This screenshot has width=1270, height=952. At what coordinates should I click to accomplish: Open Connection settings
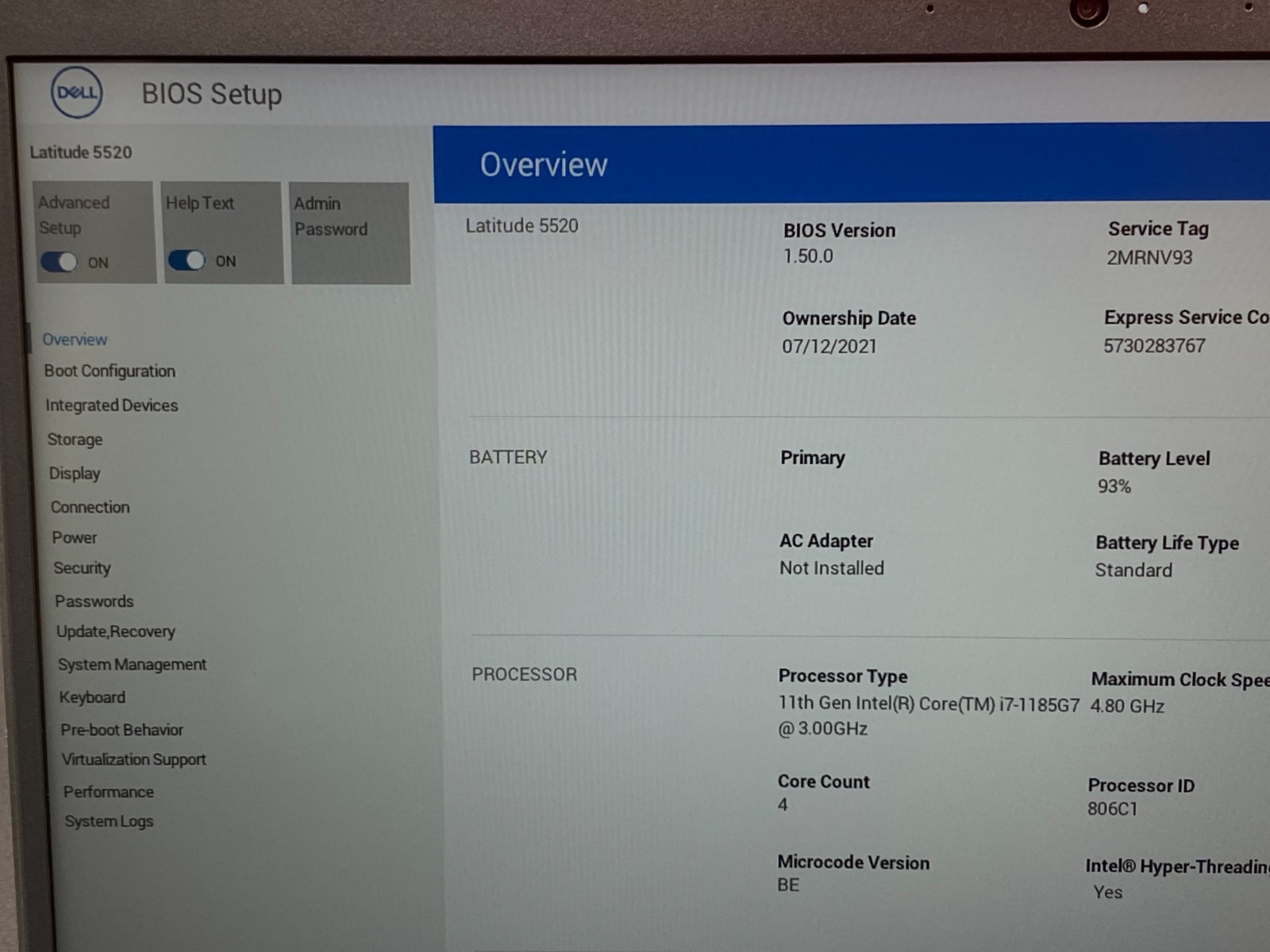pyautogui.click(x=90, y=507)
